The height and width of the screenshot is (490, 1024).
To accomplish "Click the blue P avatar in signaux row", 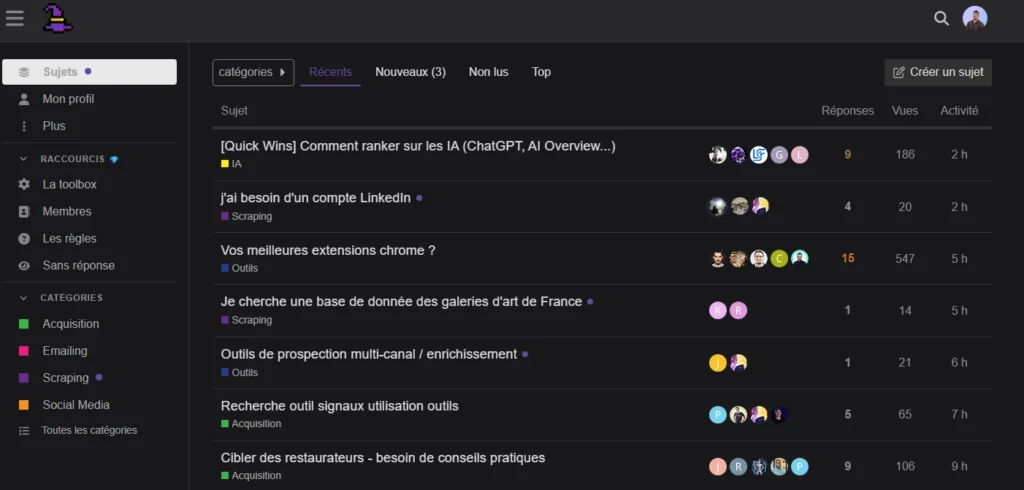I will click(718, 414).
